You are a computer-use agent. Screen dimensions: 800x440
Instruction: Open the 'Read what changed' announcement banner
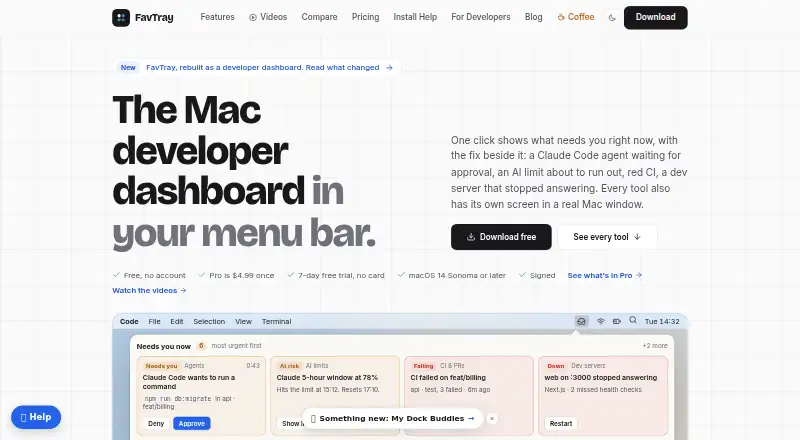pyautogui.click(x=258, y=67)
